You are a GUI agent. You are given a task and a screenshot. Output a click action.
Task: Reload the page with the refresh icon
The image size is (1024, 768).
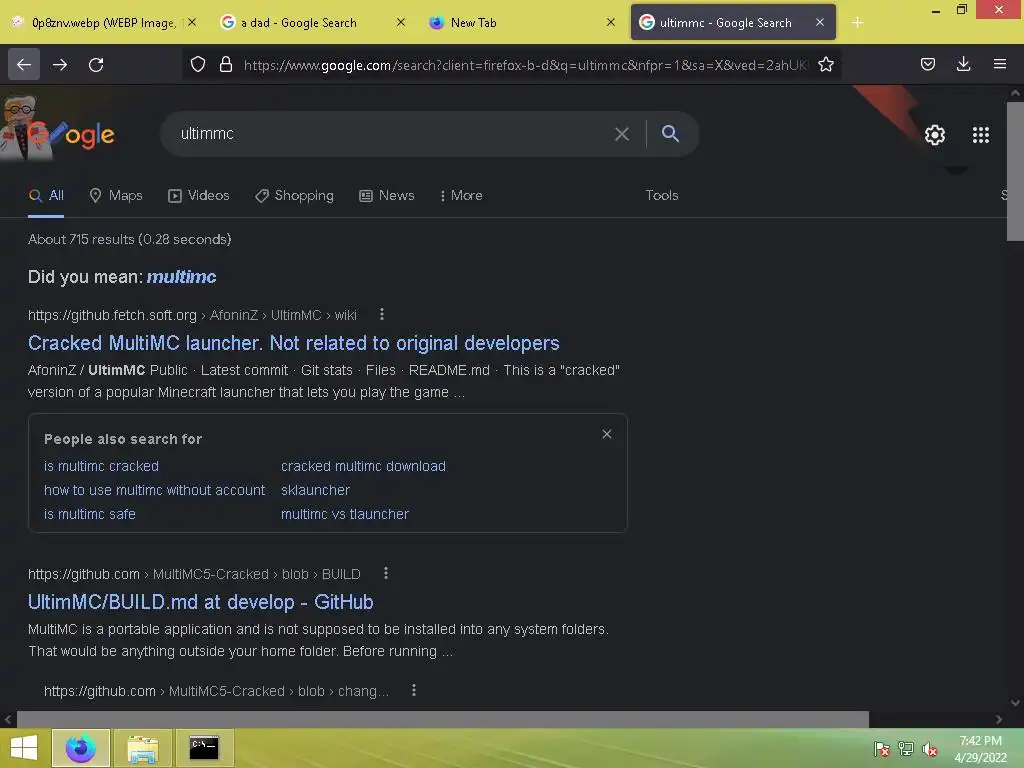96,64
